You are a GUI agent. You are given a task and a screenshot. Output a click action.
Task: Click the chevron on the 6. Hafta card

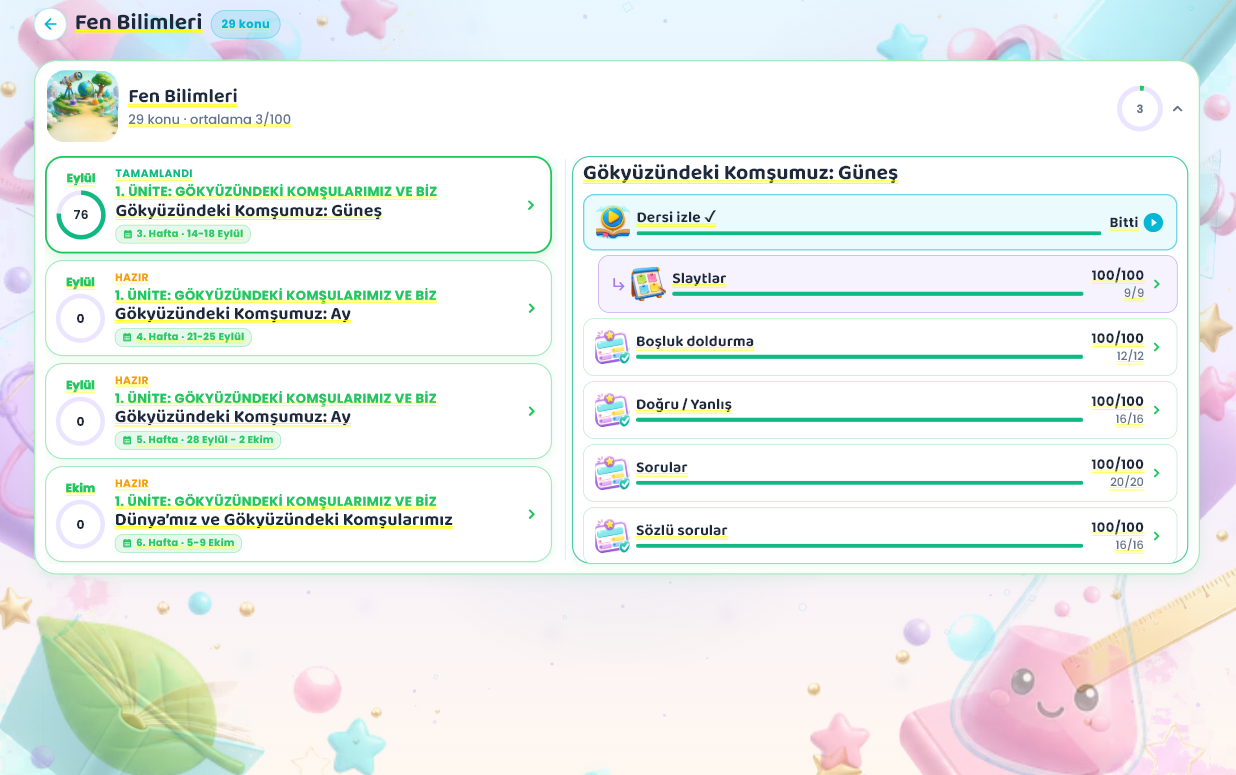click(531, 514)
